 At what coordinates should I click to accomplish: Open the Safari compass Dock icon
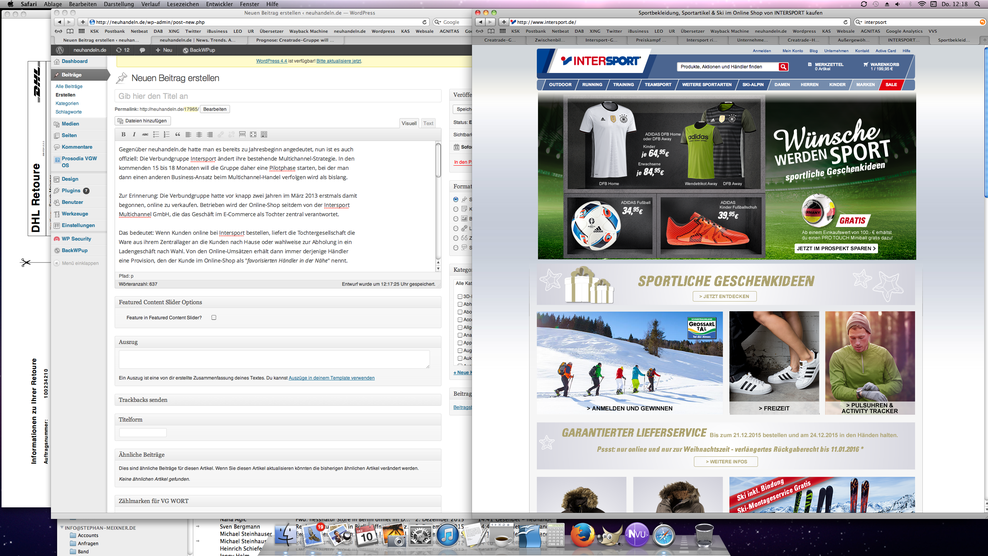click(664, 536)
